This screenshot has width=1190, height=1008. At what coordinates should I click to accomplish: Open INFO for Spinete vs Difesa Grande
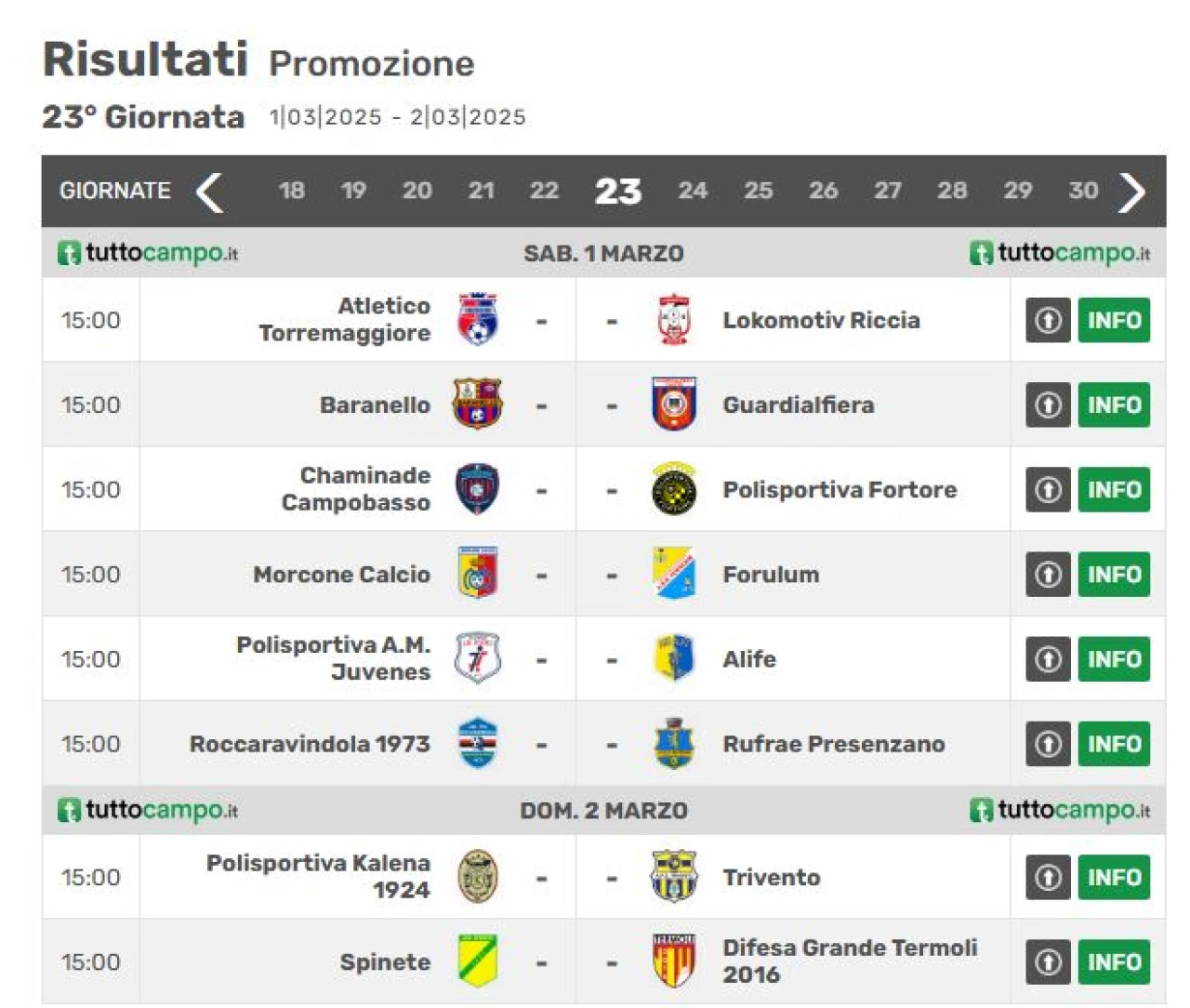tap(1114, 962)
